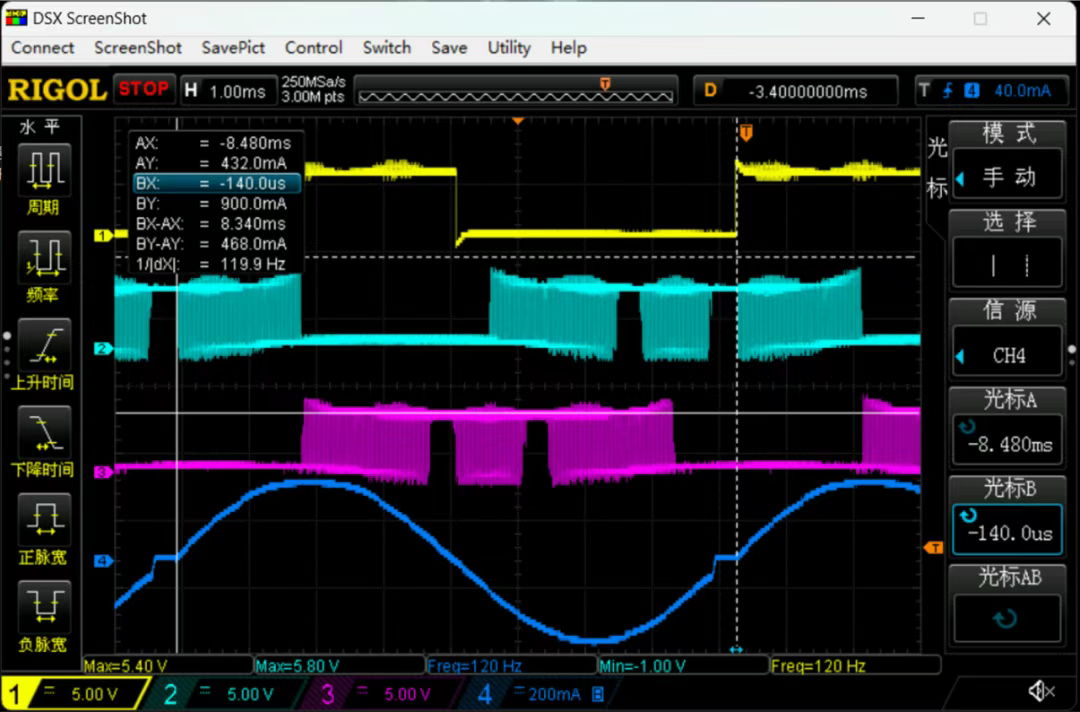This screenshot has width=1080, height=712.
Task: Select the Frequency (频率) measurement icon
Action: (x=42, y=257)
